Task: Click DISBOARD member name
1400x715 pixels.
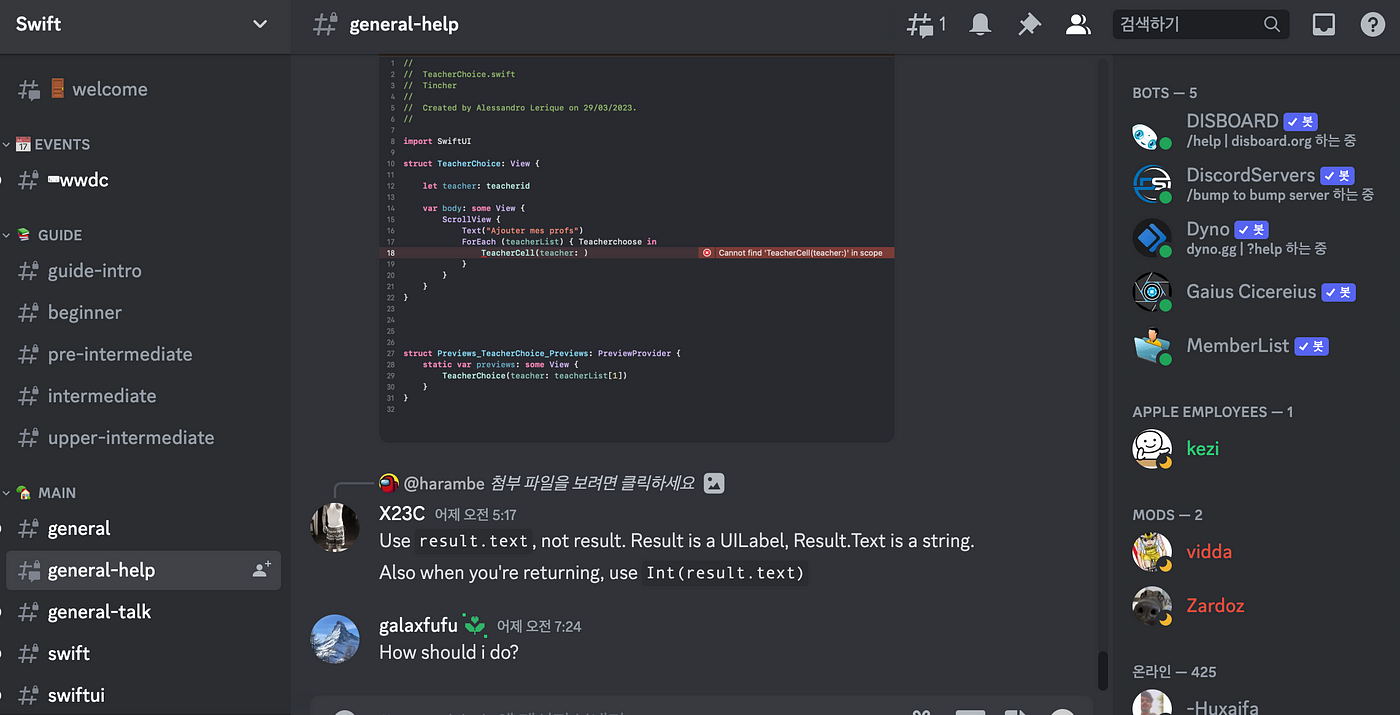Action: click(1232, 121)
